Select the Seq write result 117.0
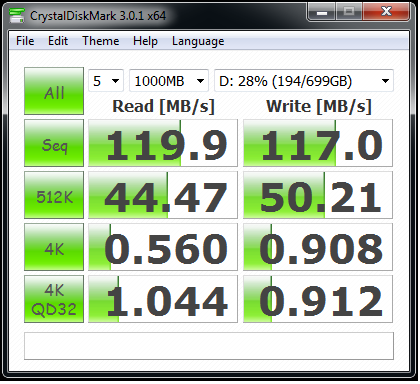 point(318,143)
